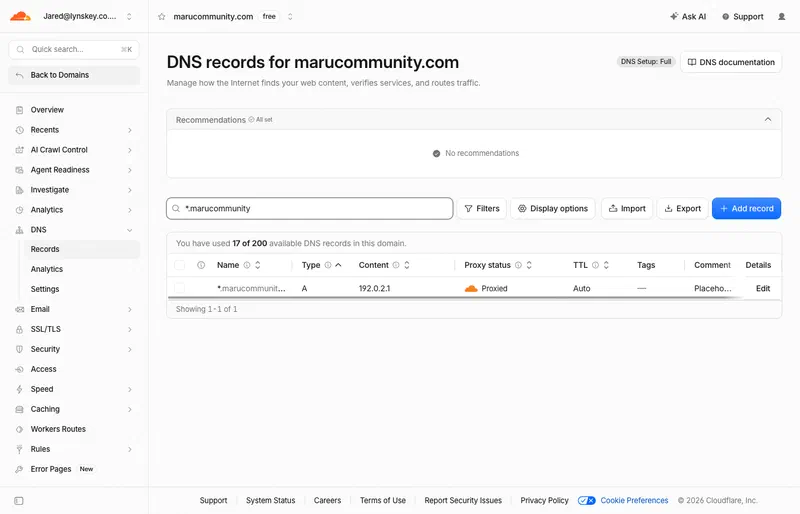Image resolution: width=800 pixels, height=514 pixels.
Task: Sort records by Name column arrows
Action: coord(258,265)
